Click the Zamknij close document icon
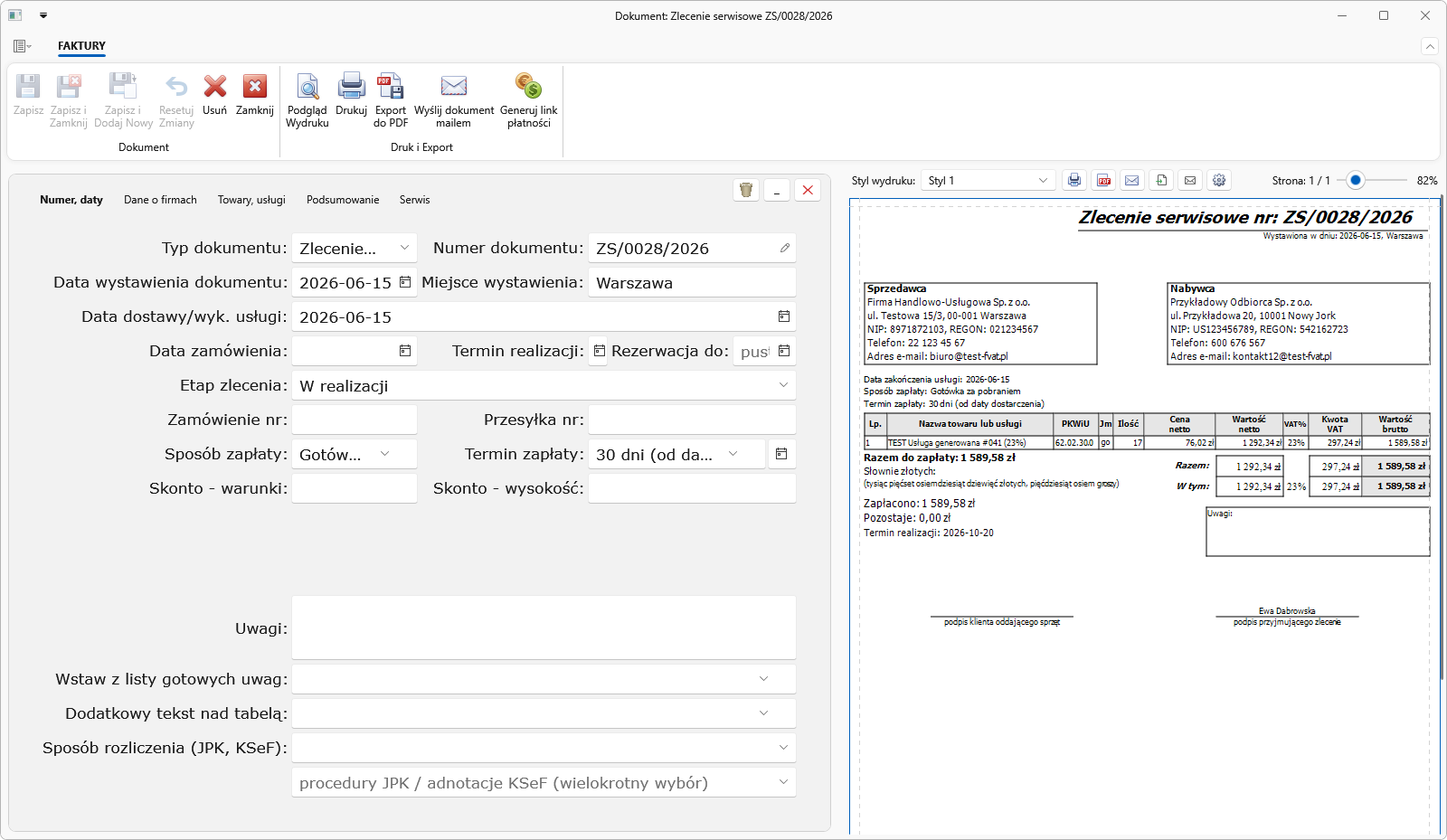The height and width of the screenshot is (840, 1447). pyautogui.click(x=255, y=86)
